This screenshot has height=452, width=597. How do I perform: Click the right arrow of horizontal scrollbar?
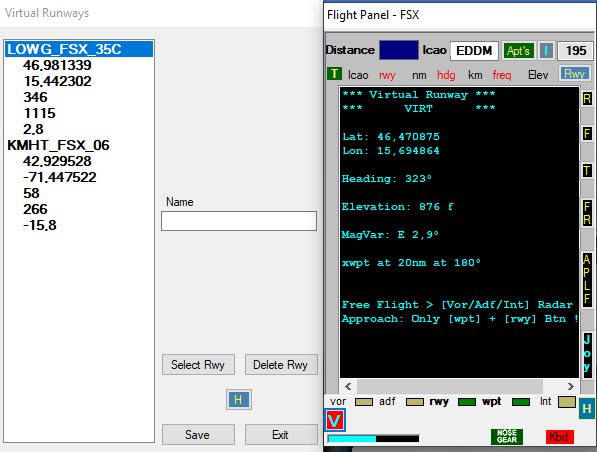point(570,387)
